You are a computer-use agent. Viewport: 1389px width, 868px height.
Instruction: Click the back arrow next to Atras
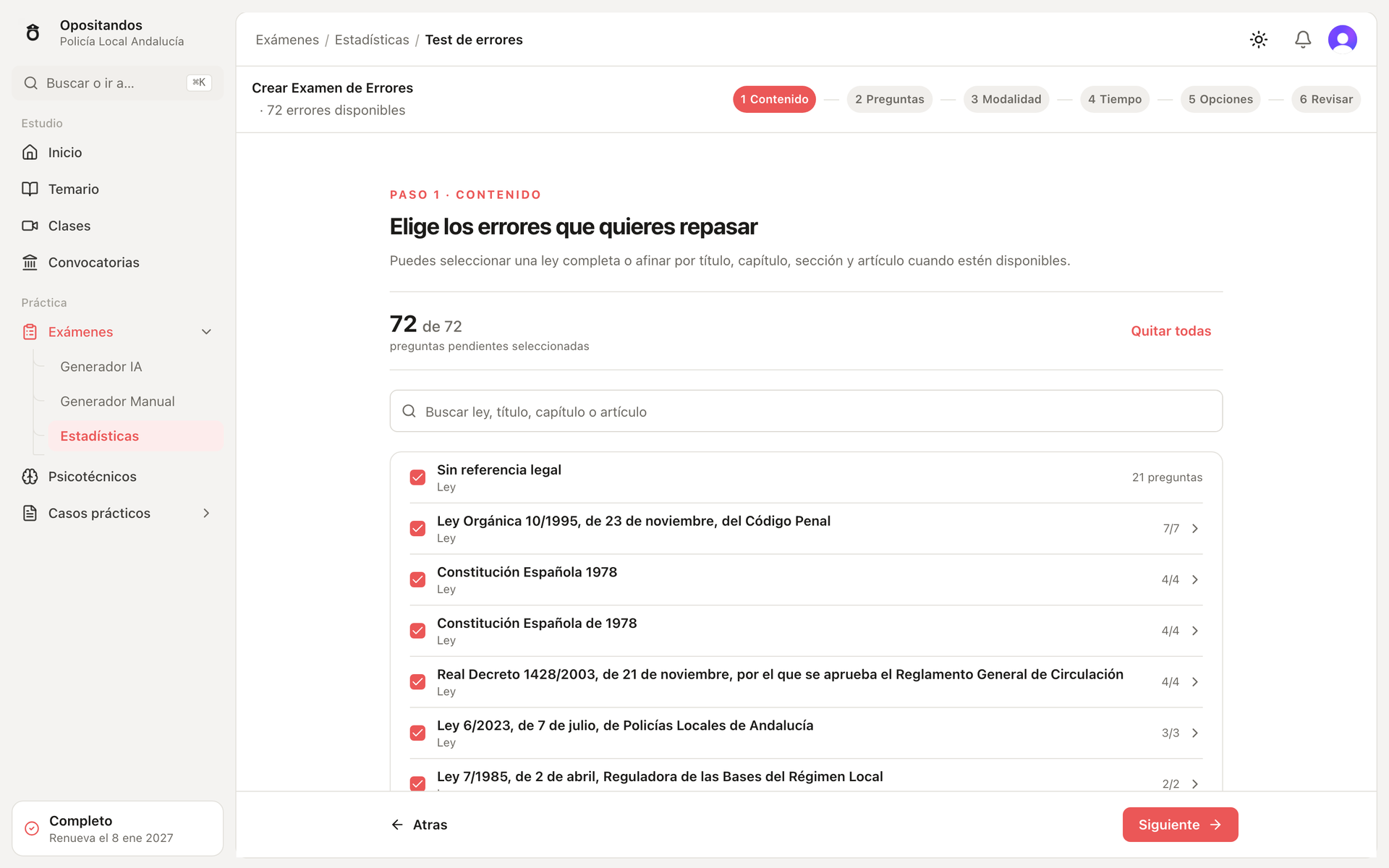click(x=397, y=825)
